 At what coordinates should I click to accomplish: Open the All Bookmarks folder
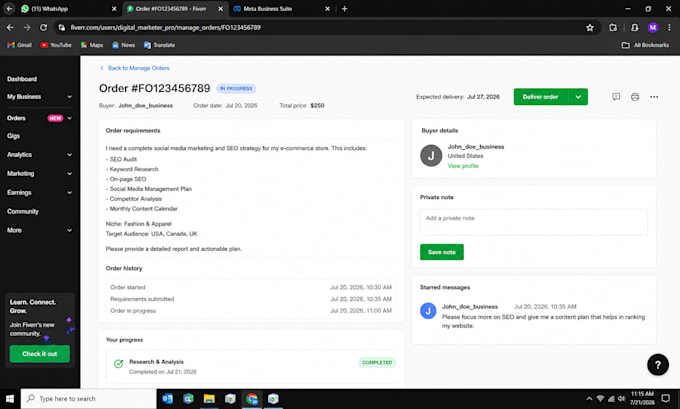point(645,45)
